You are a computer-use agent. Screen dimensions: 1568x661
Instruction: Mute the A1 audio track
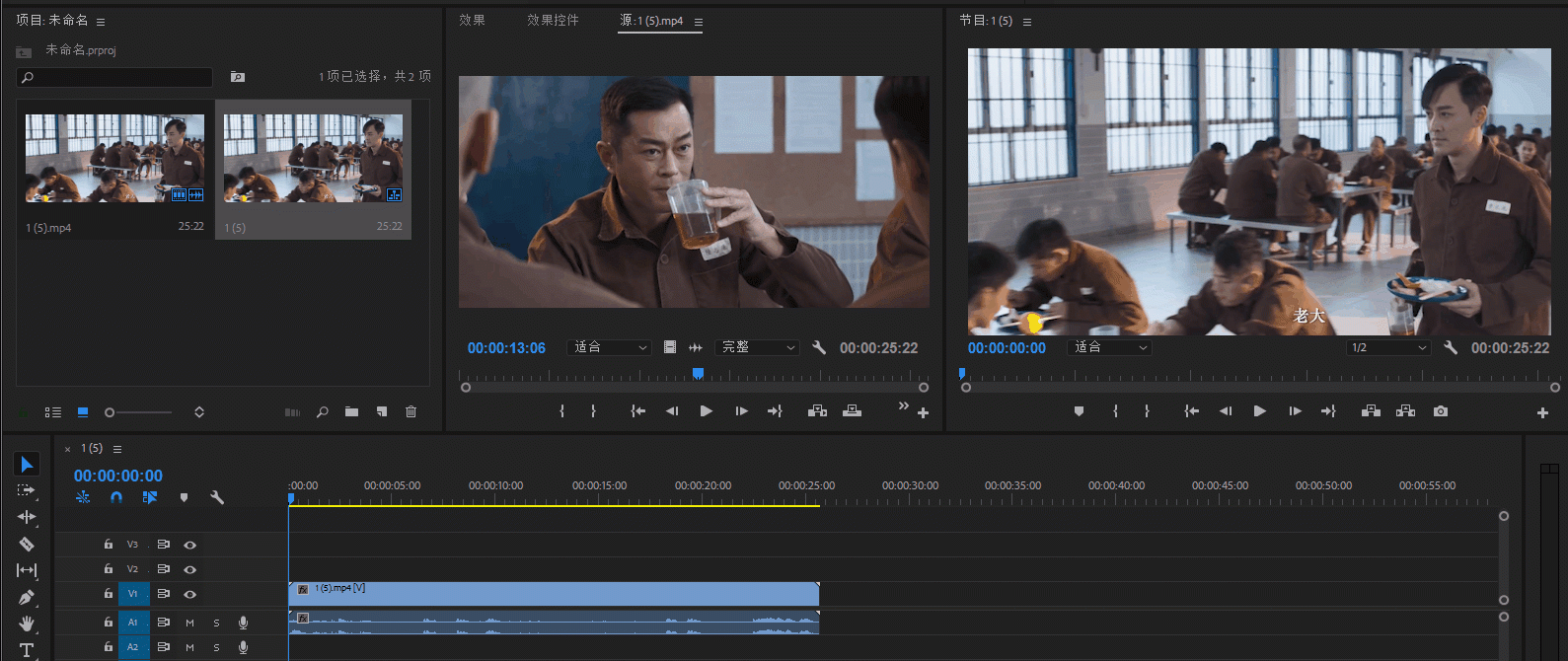(x=189, y=623)
